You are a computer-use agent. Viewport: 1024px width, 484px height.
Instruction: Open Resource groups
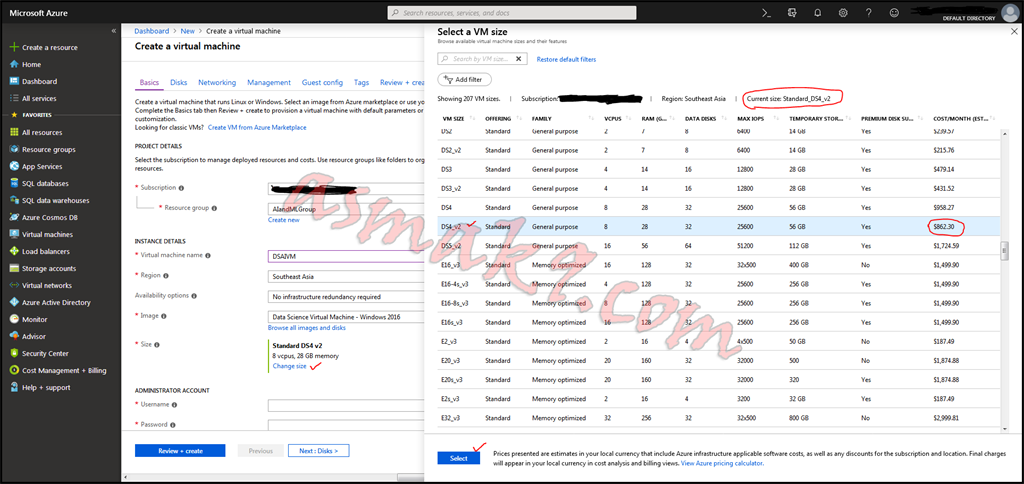48,150
